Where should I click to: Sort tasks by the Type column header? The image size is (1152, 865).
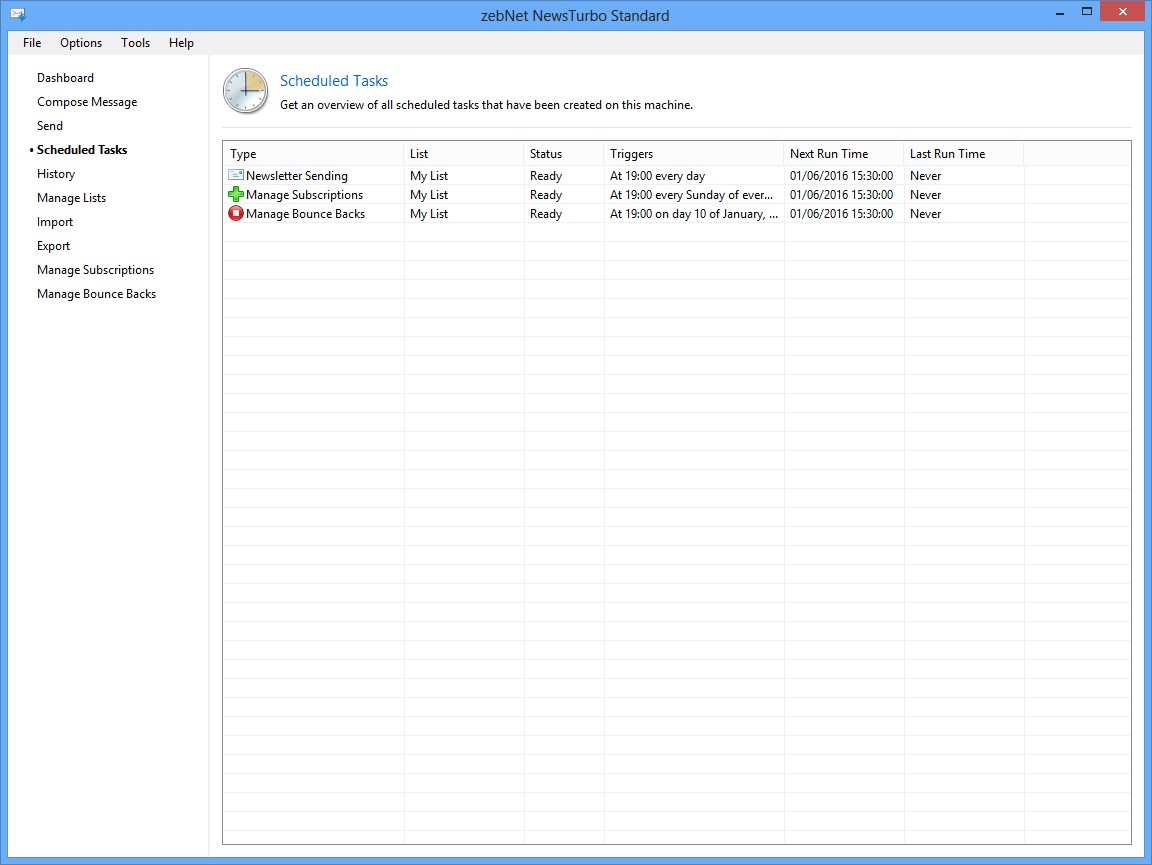pyautogui.click(x=312, y=154)
